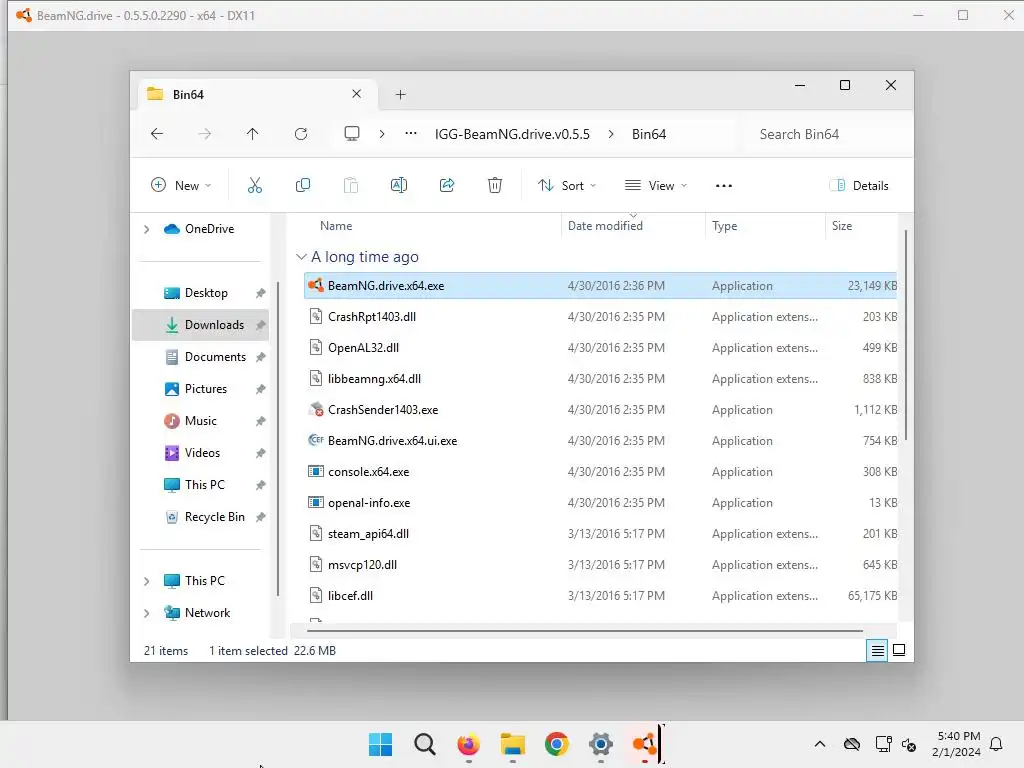
Task: Switch to details list view icon in status bar
Action: pos(877,650)
